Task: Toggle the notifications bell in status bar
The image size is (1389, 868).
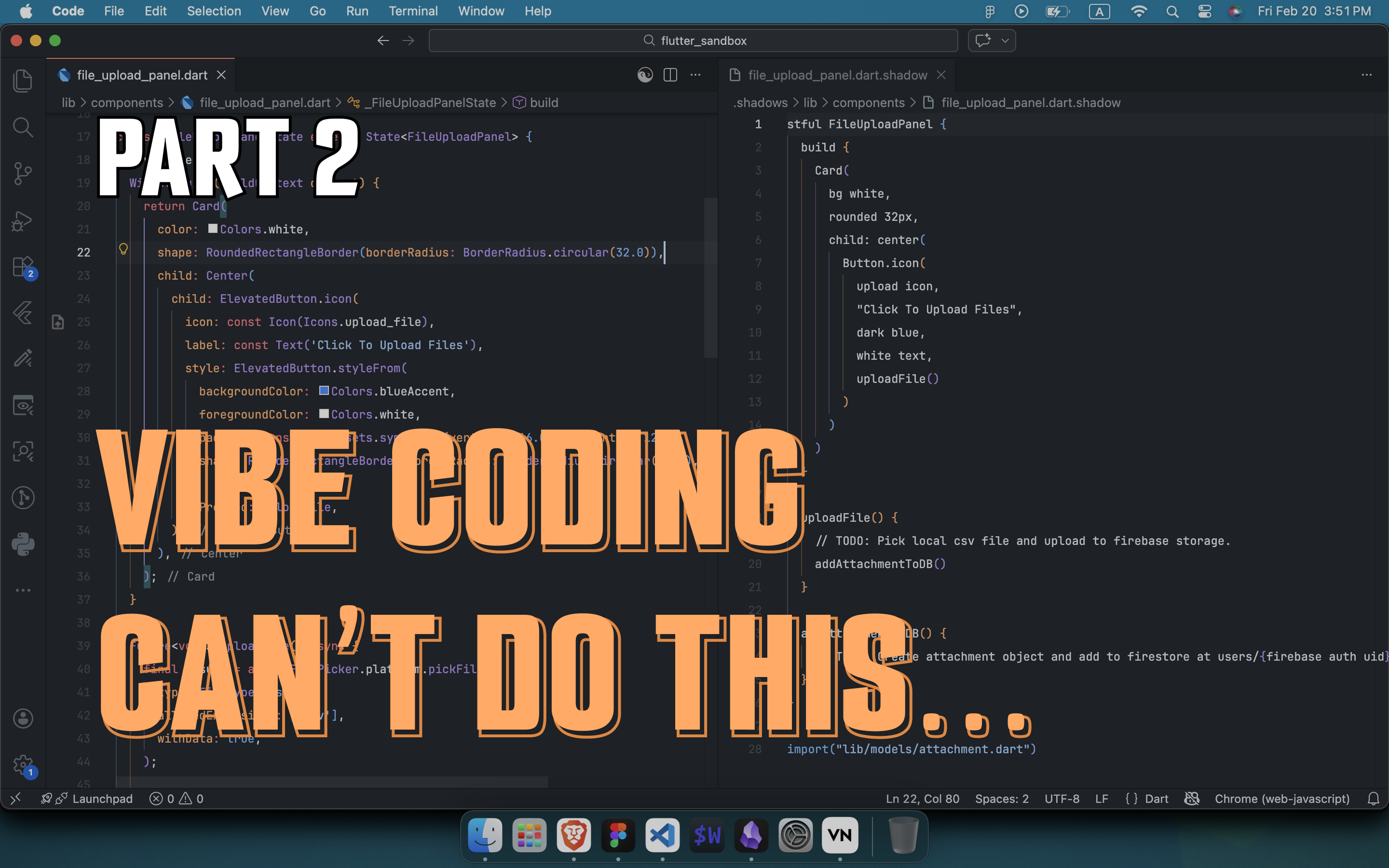Action: pyautogui.click(x=1373, y=799)
